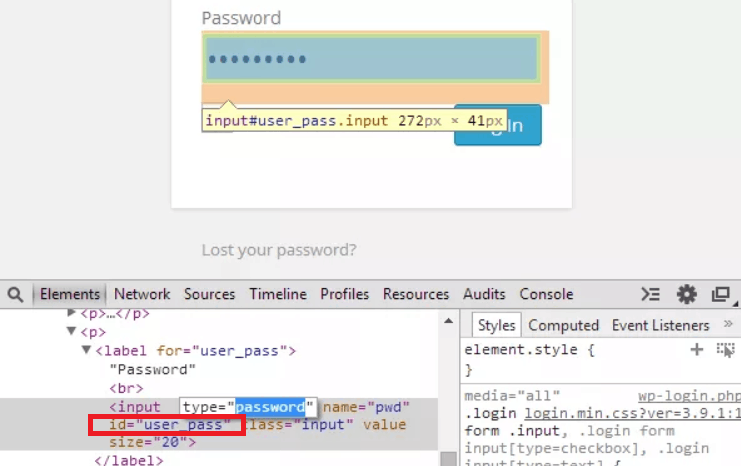Toggle element state icon in Styles
The height and width of the screenshot is (466, 741).
point(725,349)
